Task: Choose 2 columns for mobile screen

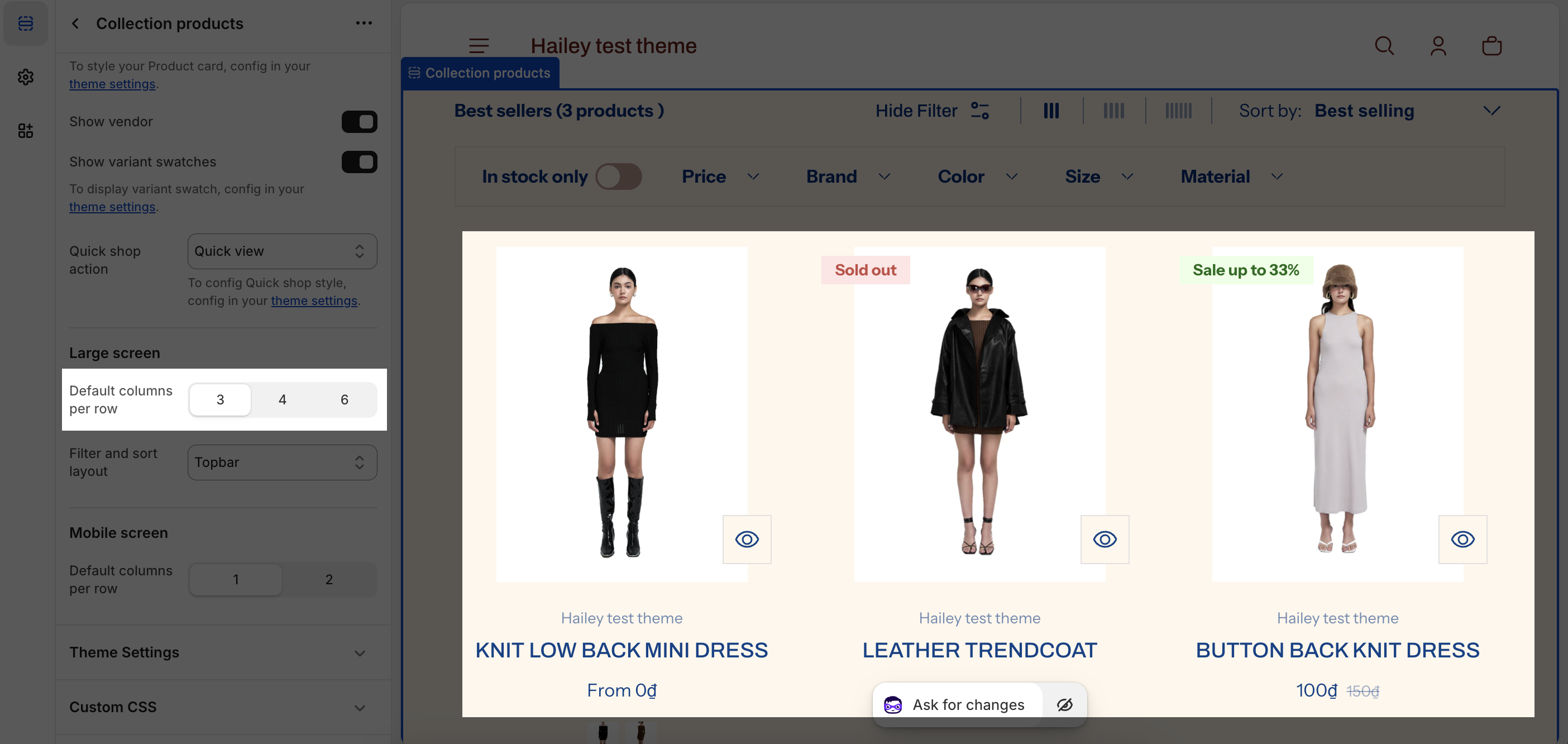Action: coord(329,580)
